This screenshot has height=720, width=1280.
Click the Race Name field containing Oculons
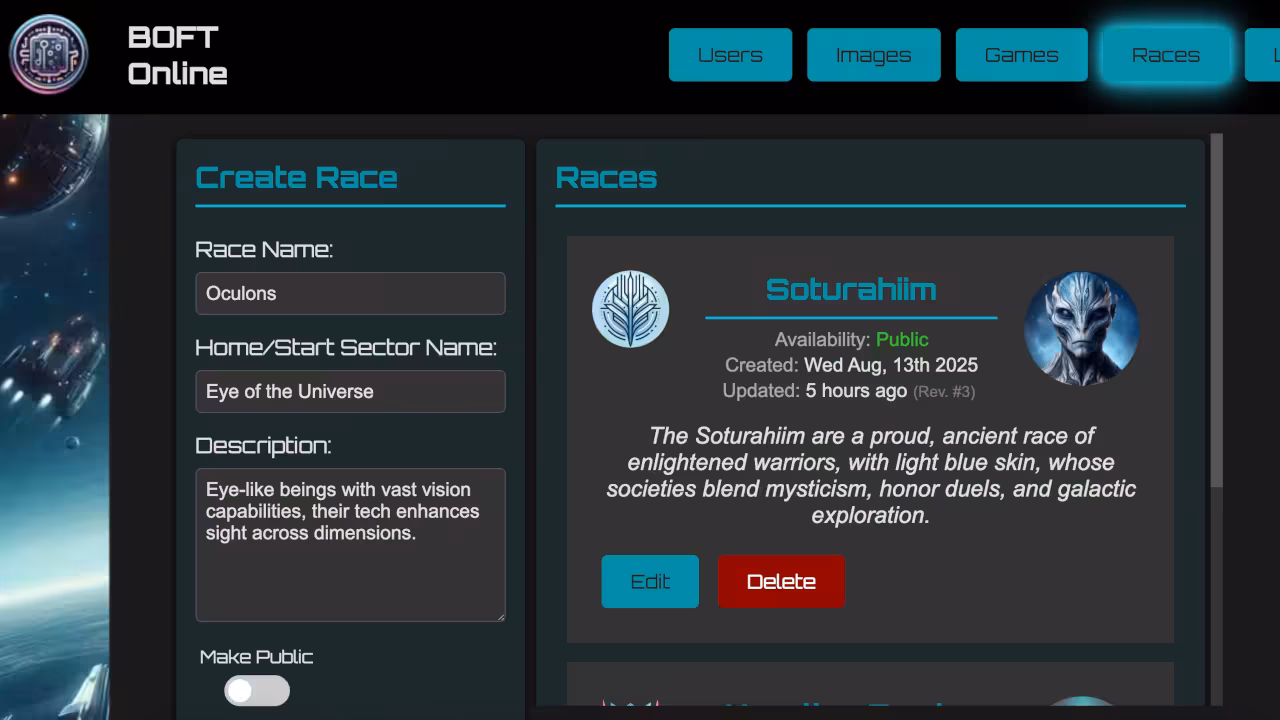click(350, 293)
